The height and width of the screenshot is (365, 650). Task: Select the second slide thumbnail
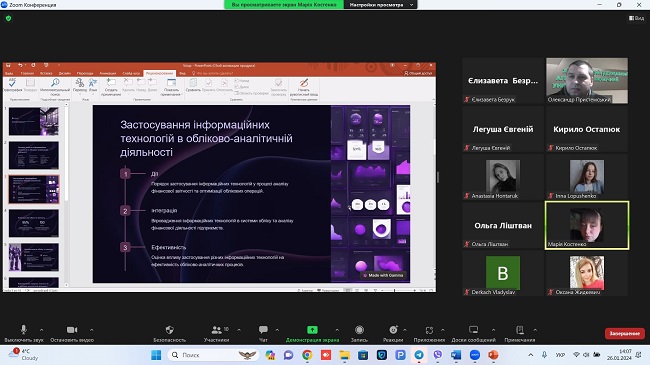pos(34,155)
